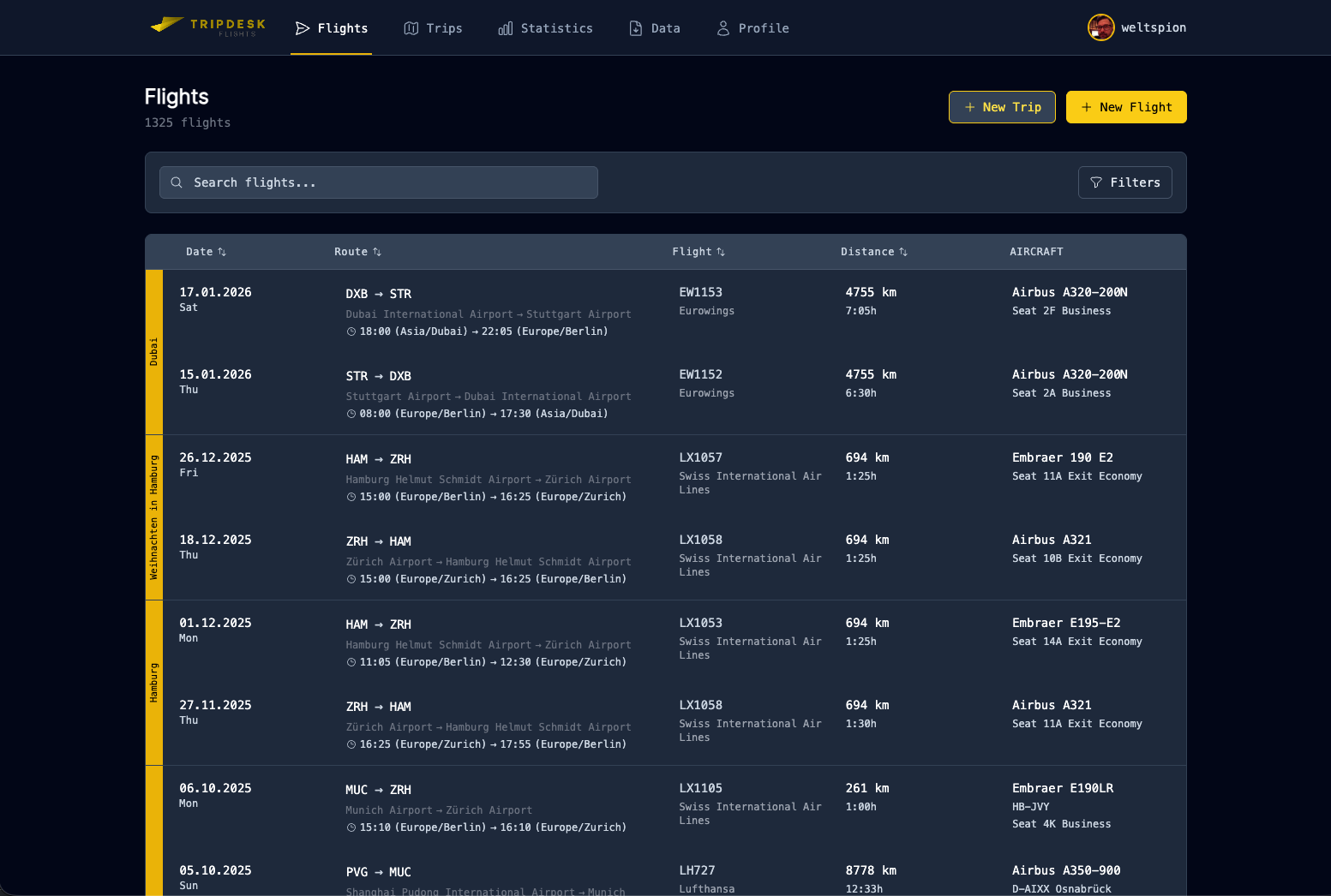
Task: Open the Flights tab
Action: (x=332, y=28)
